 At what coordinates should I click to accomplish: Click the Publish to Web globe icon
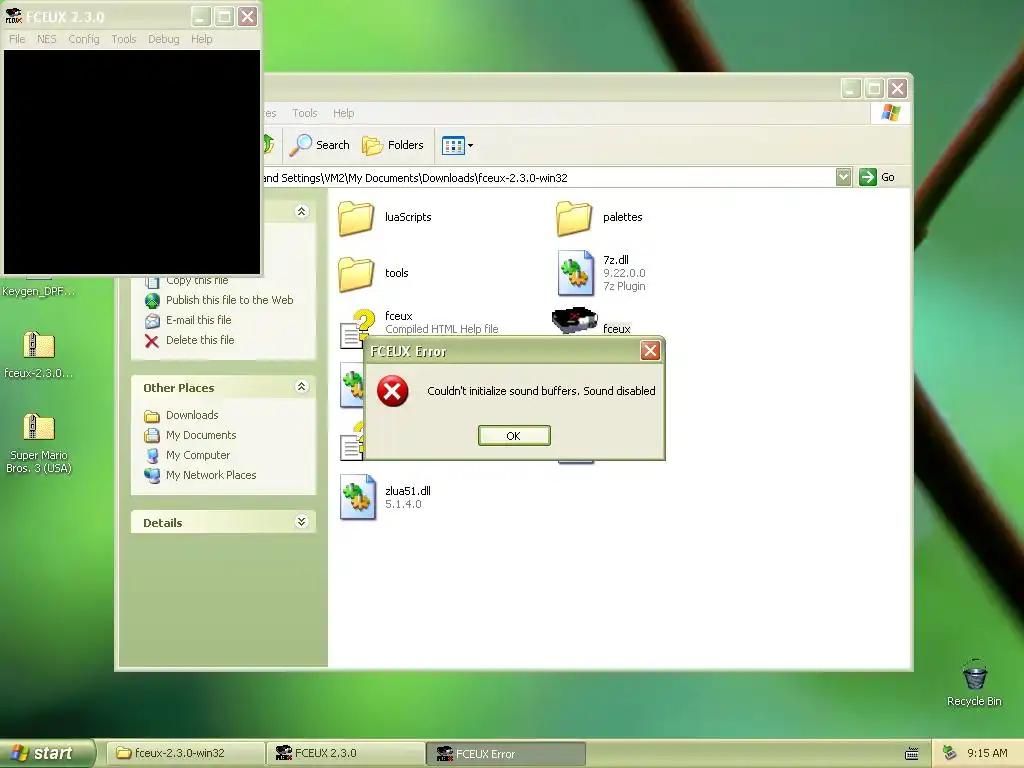tap(152, 300)
